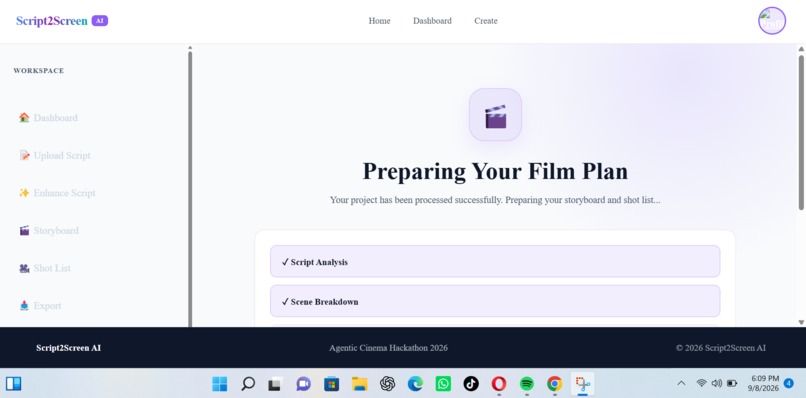Click the house icon beside Dashboard
The height and width of the screenshot is (398, 806).
24,118
